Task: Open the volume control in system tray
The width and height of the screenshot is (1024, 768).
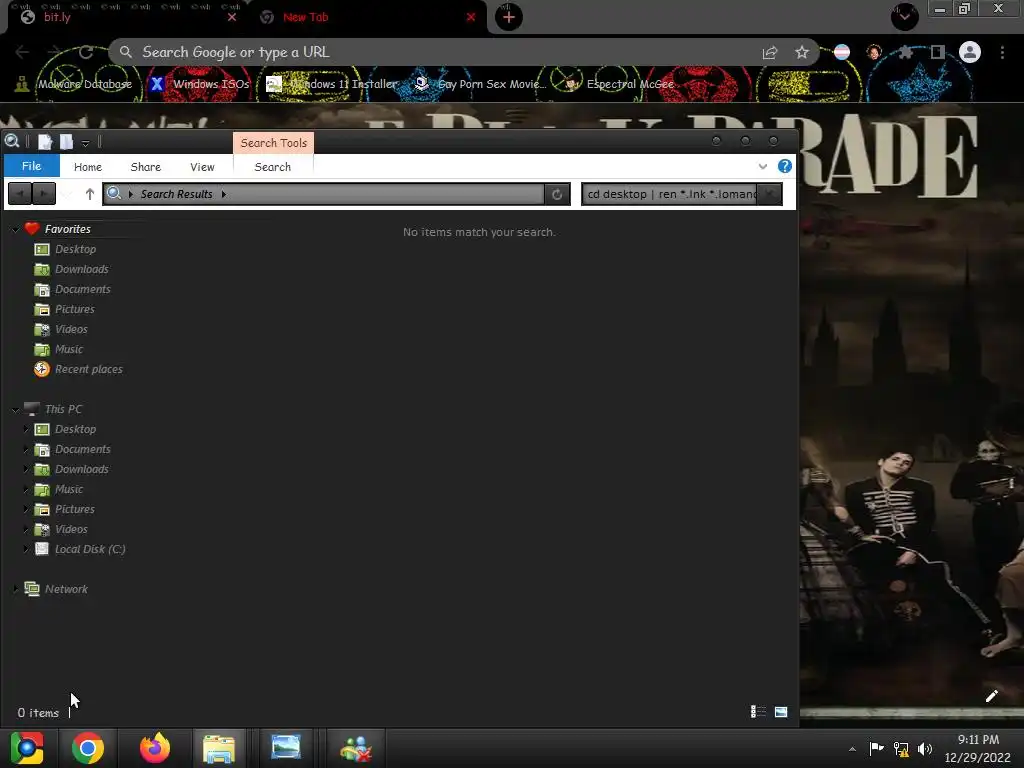Action: pyautogui.click(x=925, y=749)
